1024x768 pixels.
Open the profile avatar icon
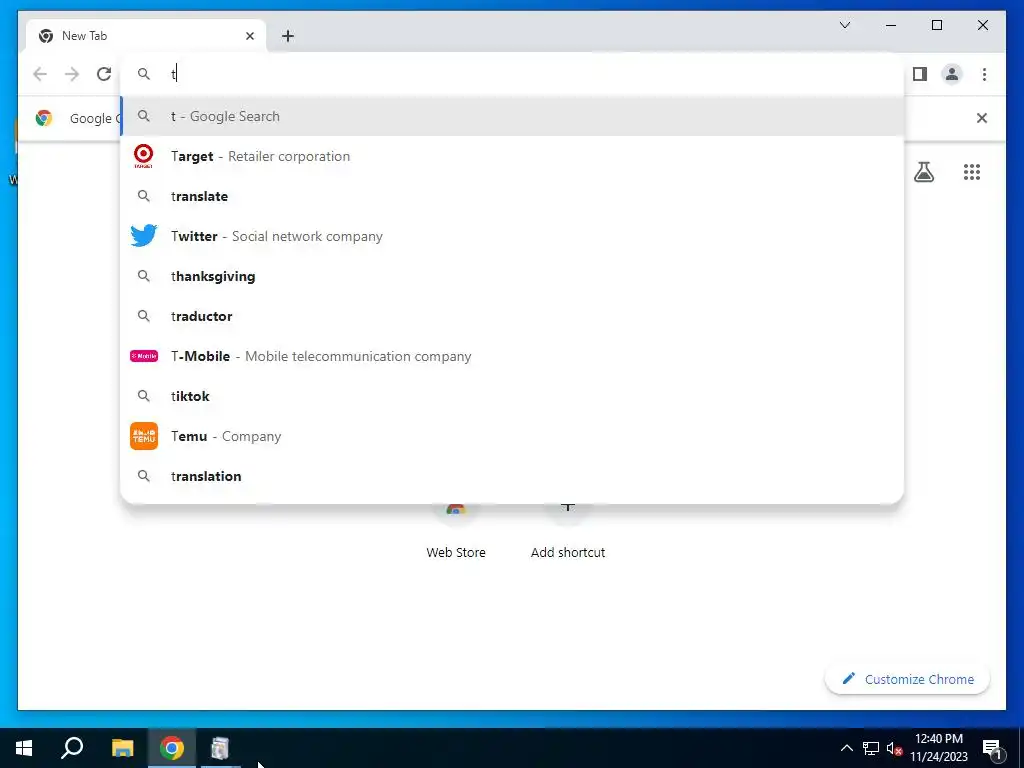pyautogui.click(x=952, y=74)
